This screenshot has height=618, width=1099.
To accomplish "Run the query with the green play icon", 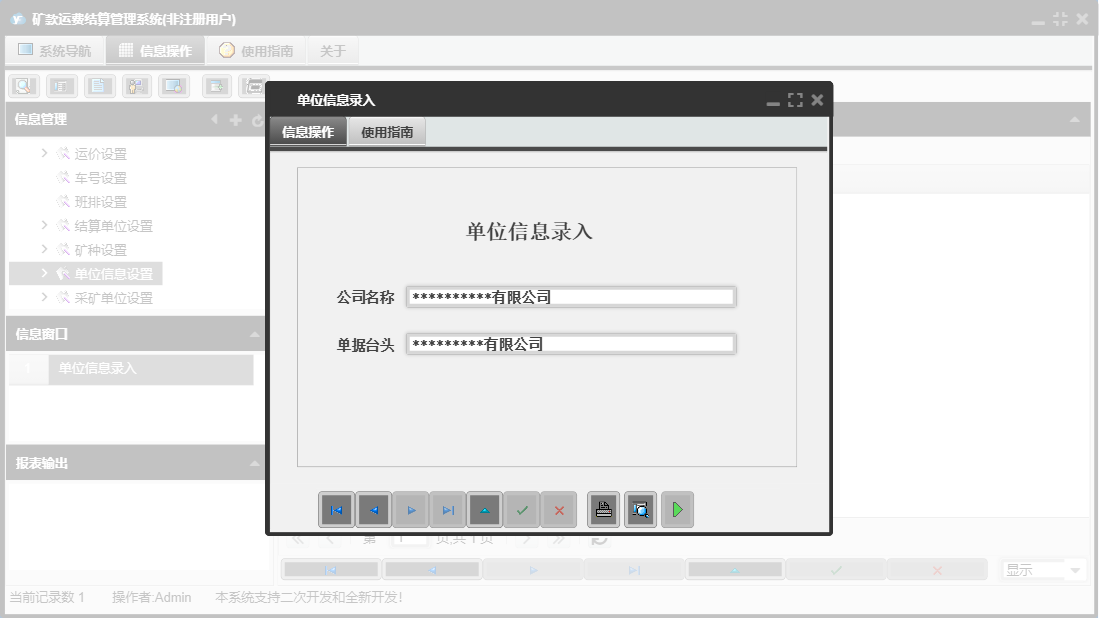I will coord(676,509).
